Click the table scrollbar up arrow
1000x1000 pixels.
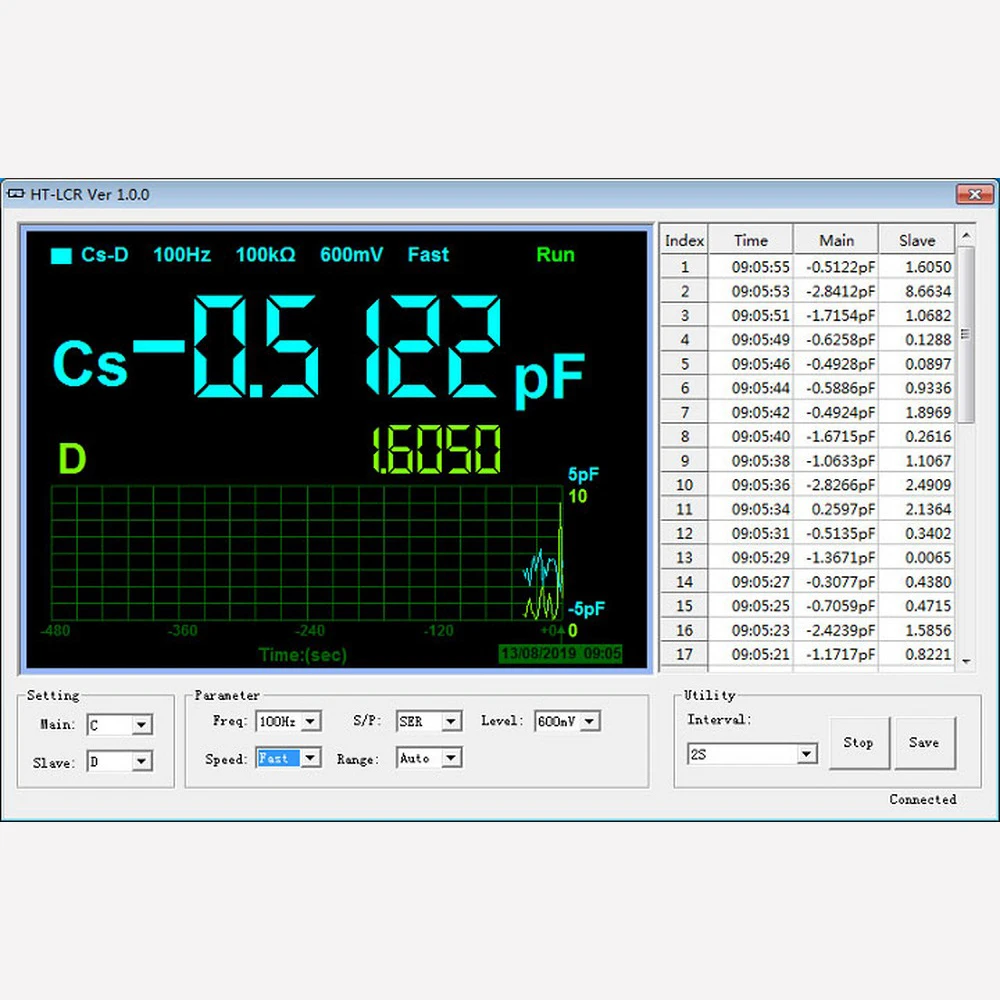coord(966,236)
